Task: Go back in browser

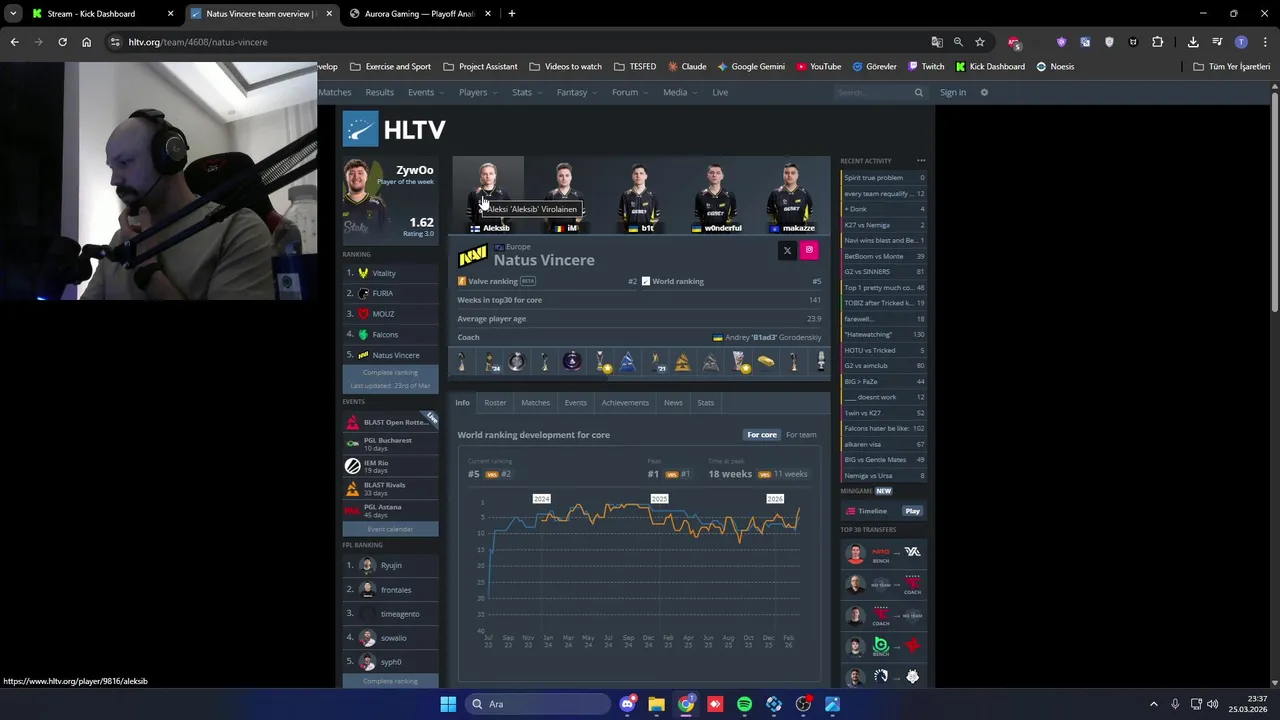Action: 14,42
